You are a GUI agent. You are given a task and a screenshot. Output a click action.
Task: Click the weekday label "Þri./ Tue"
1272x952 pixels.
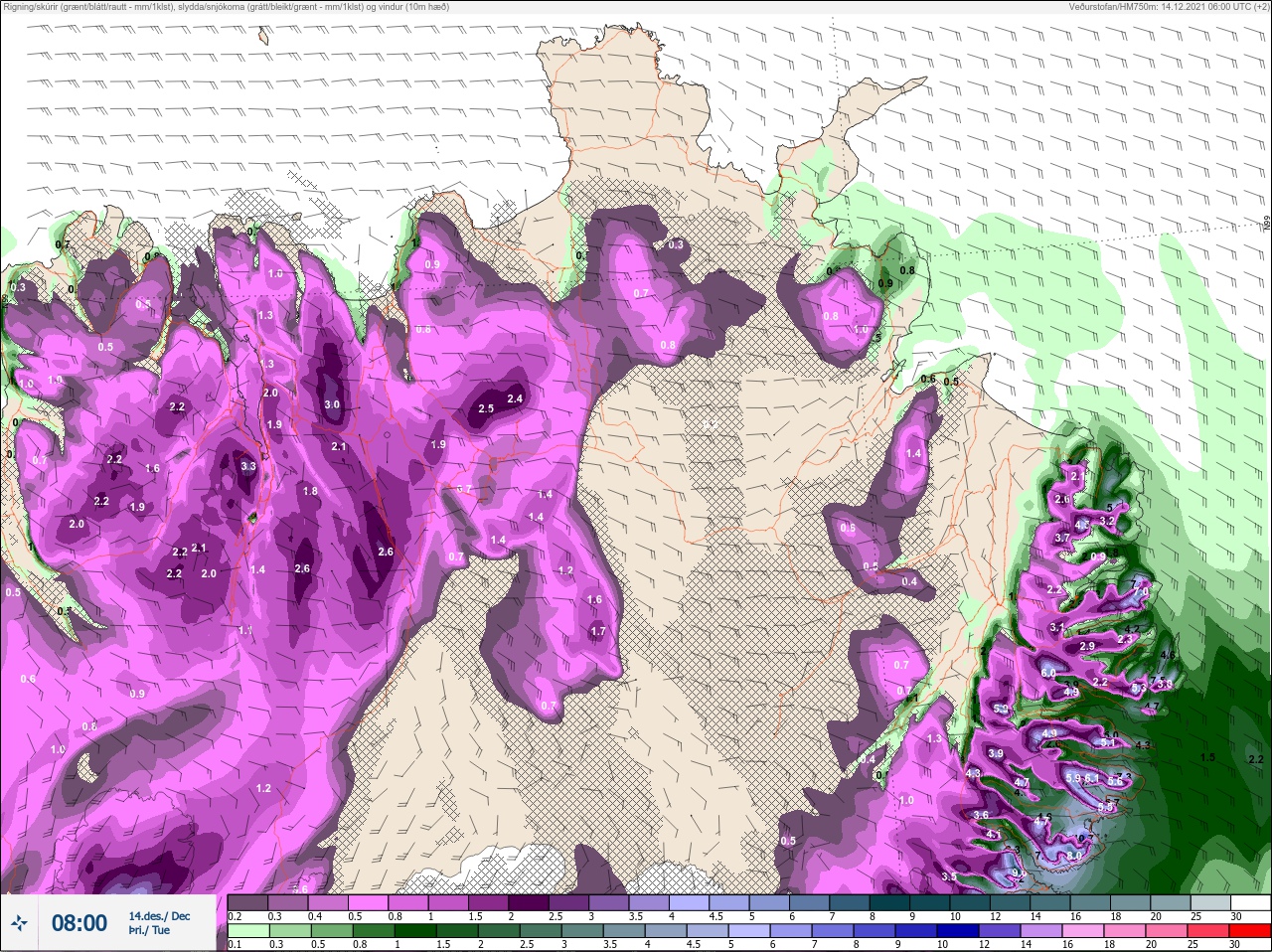tap(149, 931)
